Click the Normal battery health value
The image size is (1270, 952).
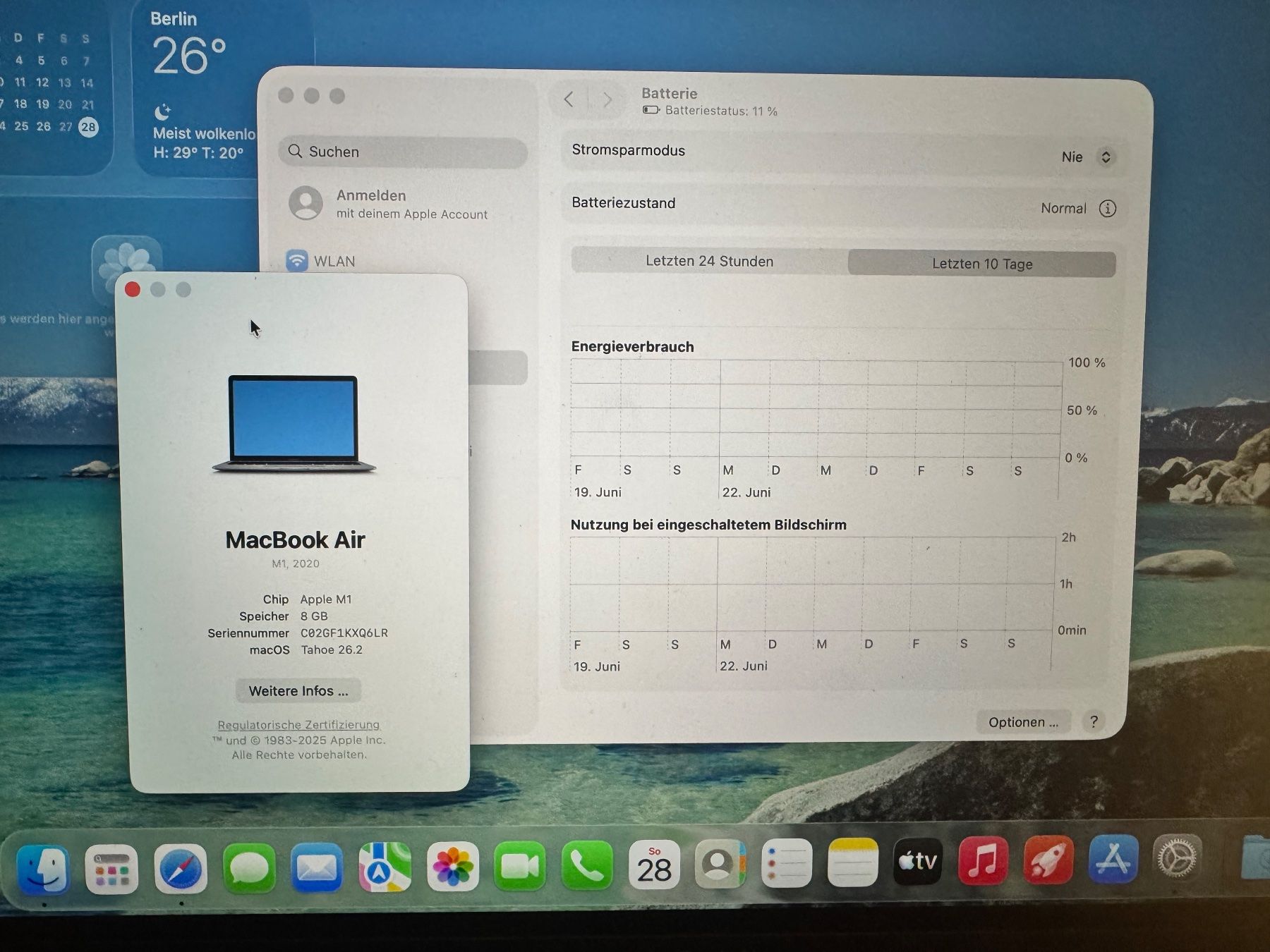tap(1063, 208)
